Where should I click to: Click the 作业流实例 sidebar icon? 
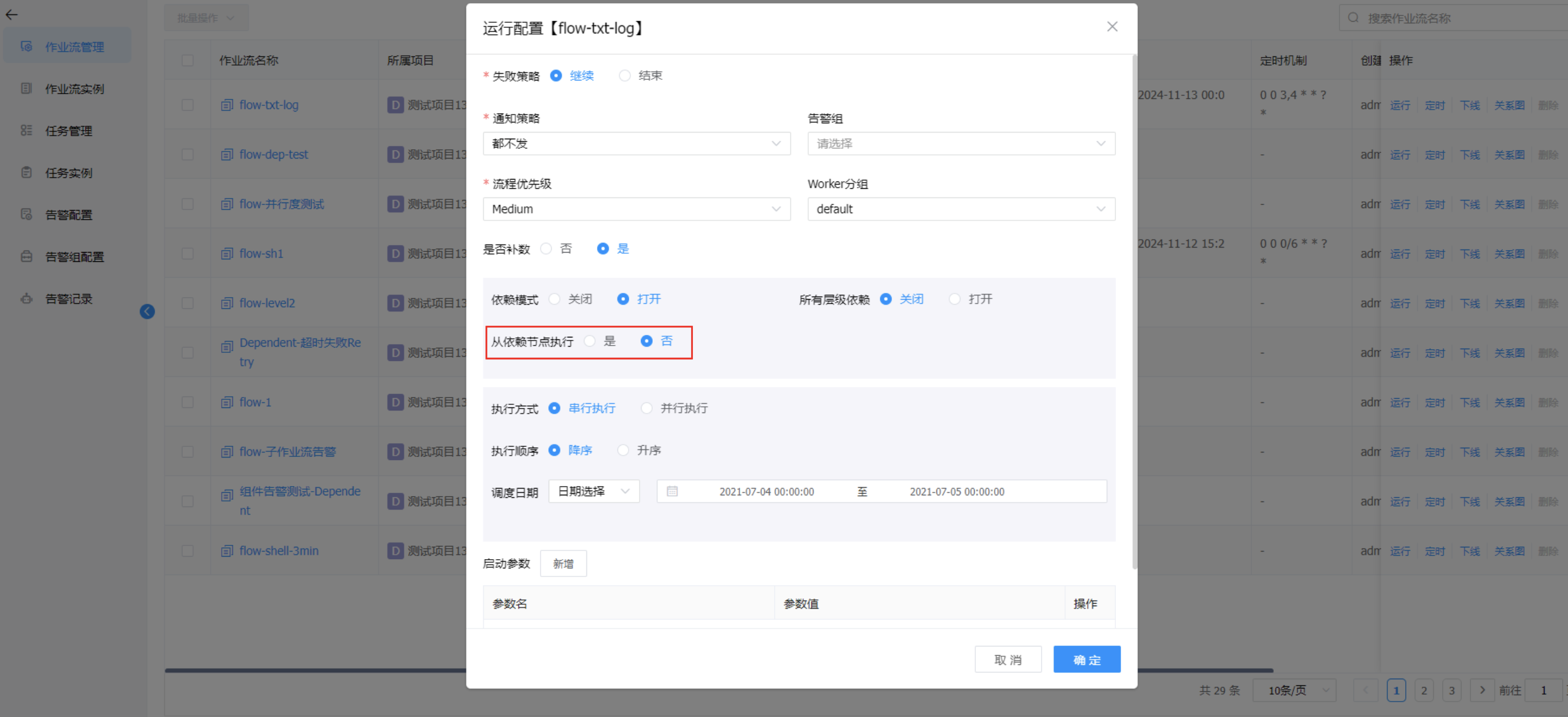point(26,89)
